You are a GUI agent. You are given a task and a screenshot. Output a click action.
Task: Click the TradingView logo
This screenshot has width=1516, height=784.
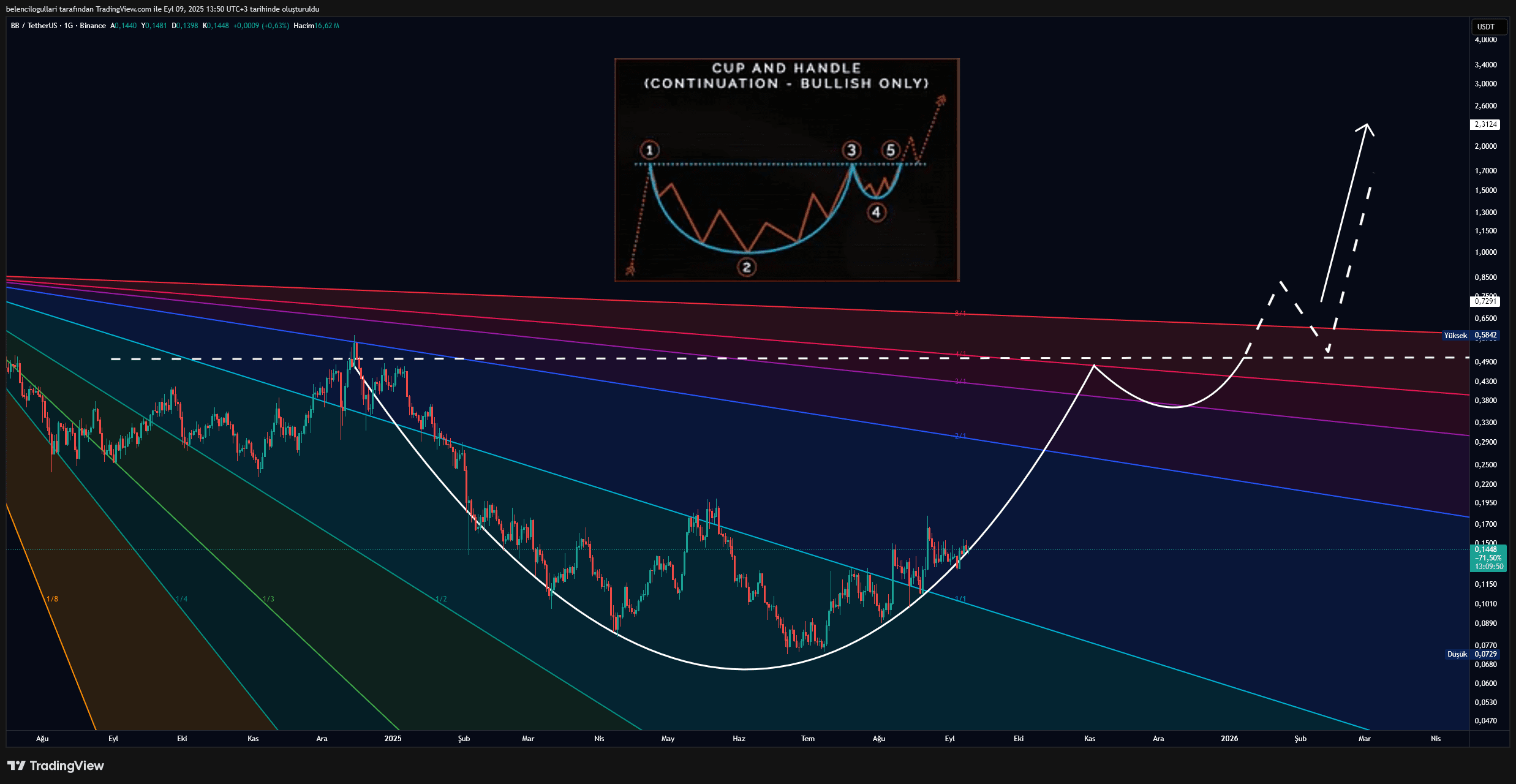pyautogui.click(x=56, y=766)
